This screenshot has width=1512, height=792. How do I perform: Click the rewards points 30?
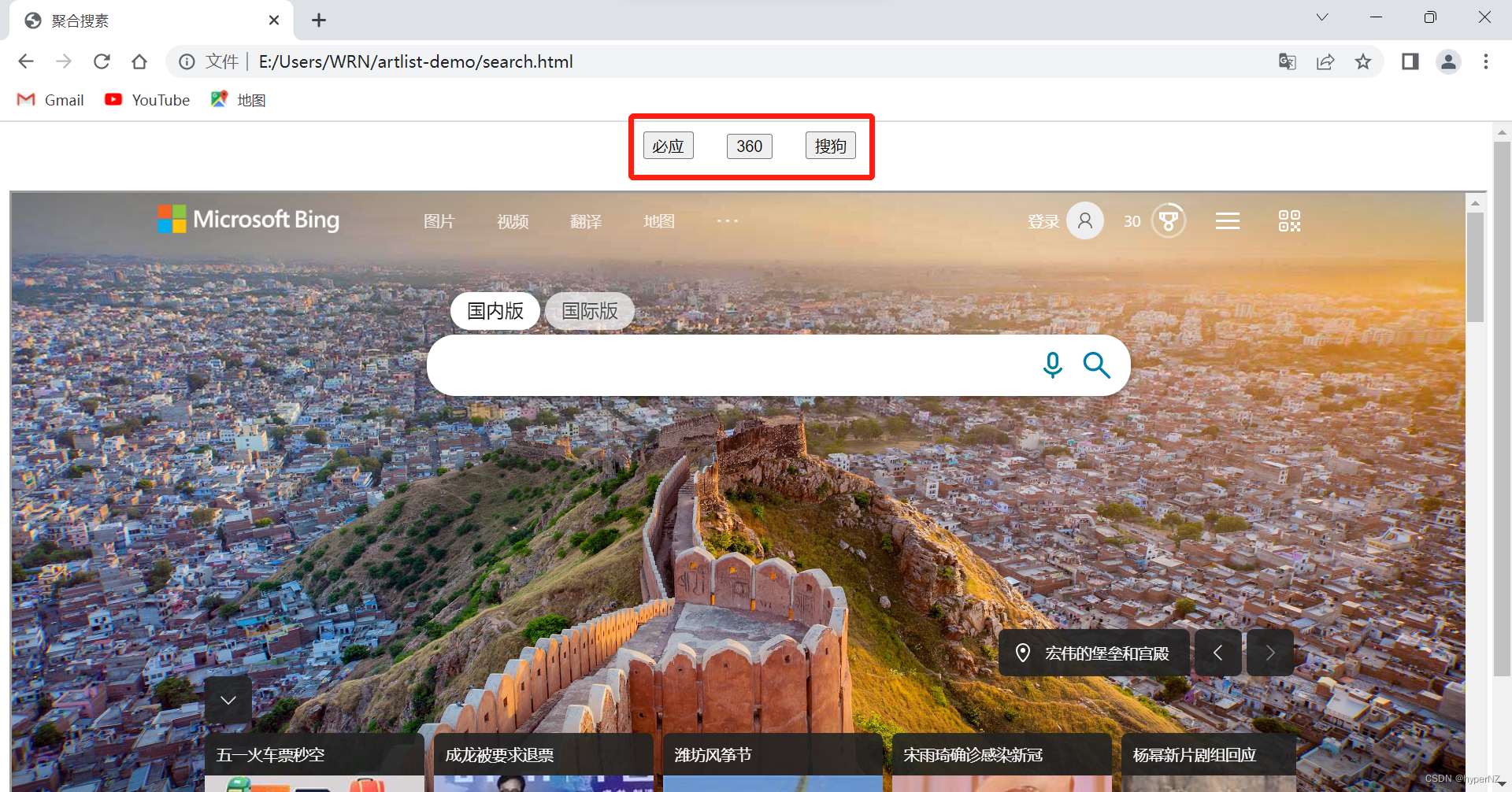[1132, 221]
